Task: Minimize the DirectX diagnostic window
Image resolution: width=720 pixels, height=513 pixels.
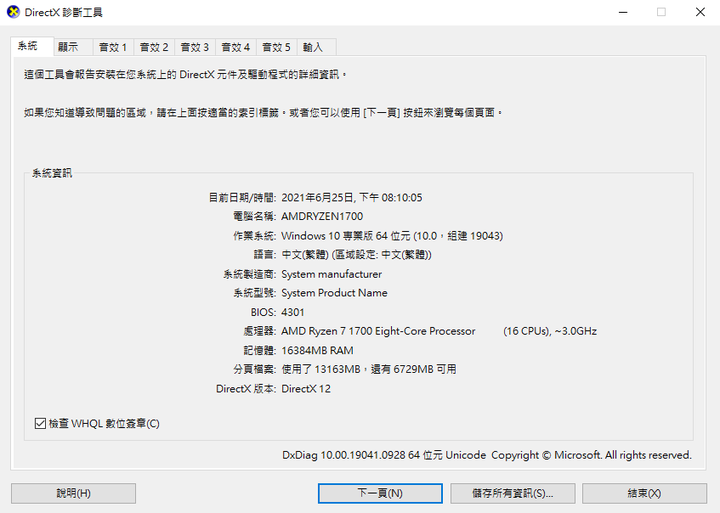Action: [623, 12]
